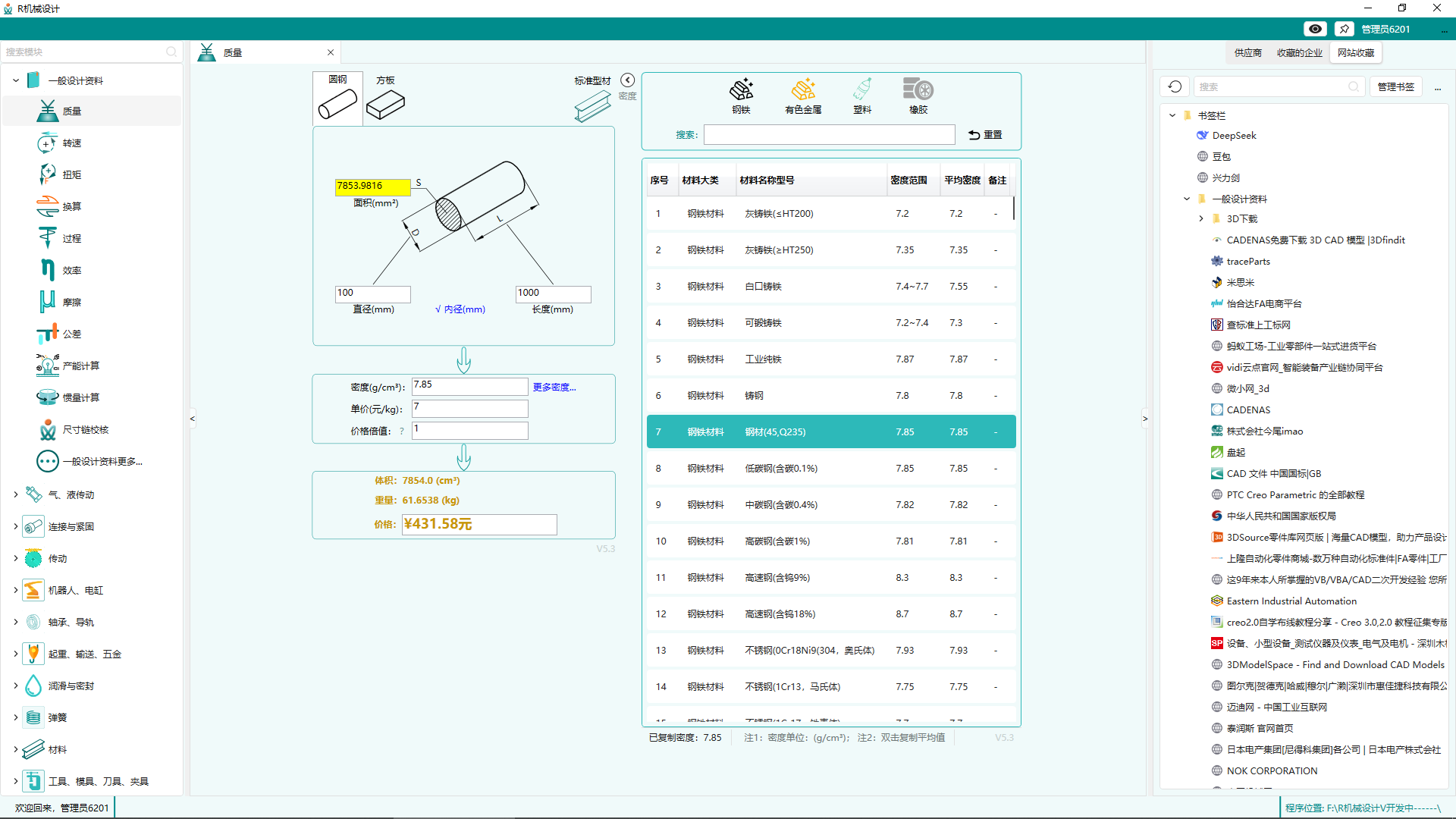Open the 更多密度... more density link

click(554, 387)
